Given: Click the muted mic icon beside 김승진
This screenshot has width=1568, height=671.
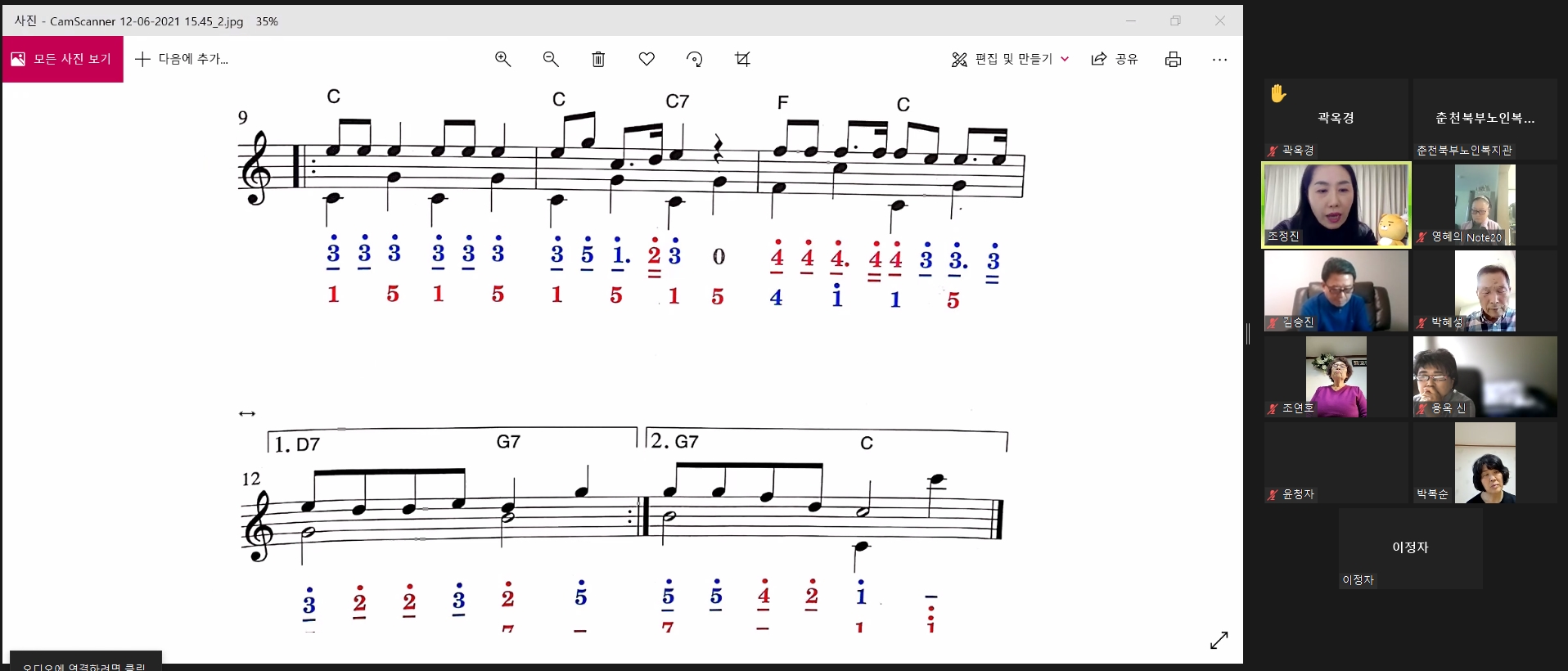Looking at the screenshot, I should (x=1273, y=322).
